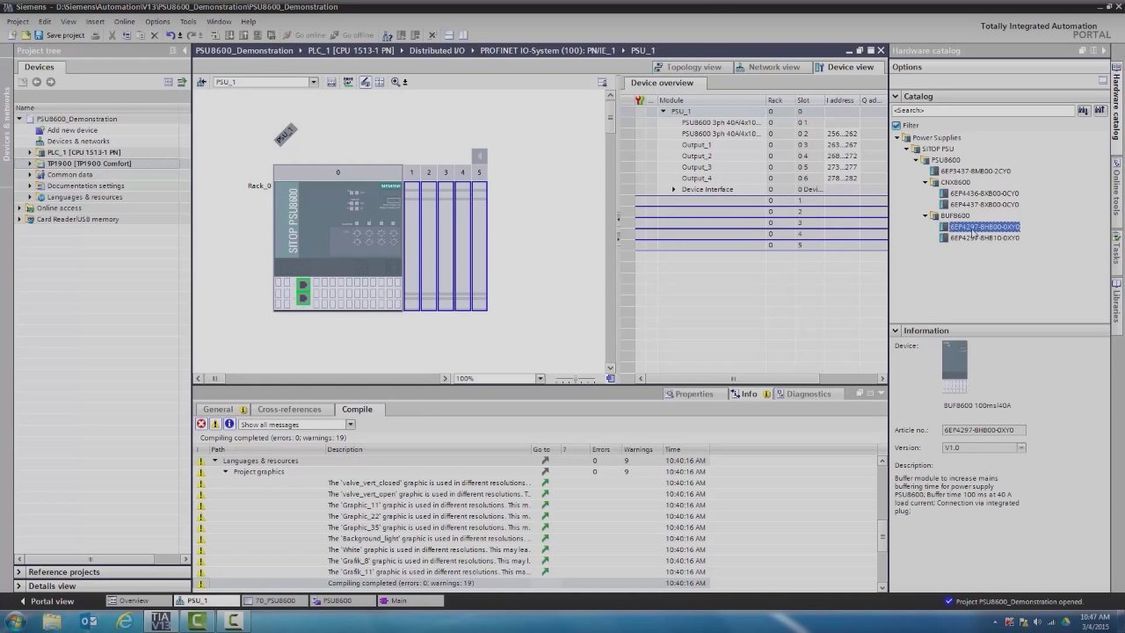This screenshot has width=1125, height=633.
Task: Go online via the toolbar plug icon
Action: tap(287, 35)
